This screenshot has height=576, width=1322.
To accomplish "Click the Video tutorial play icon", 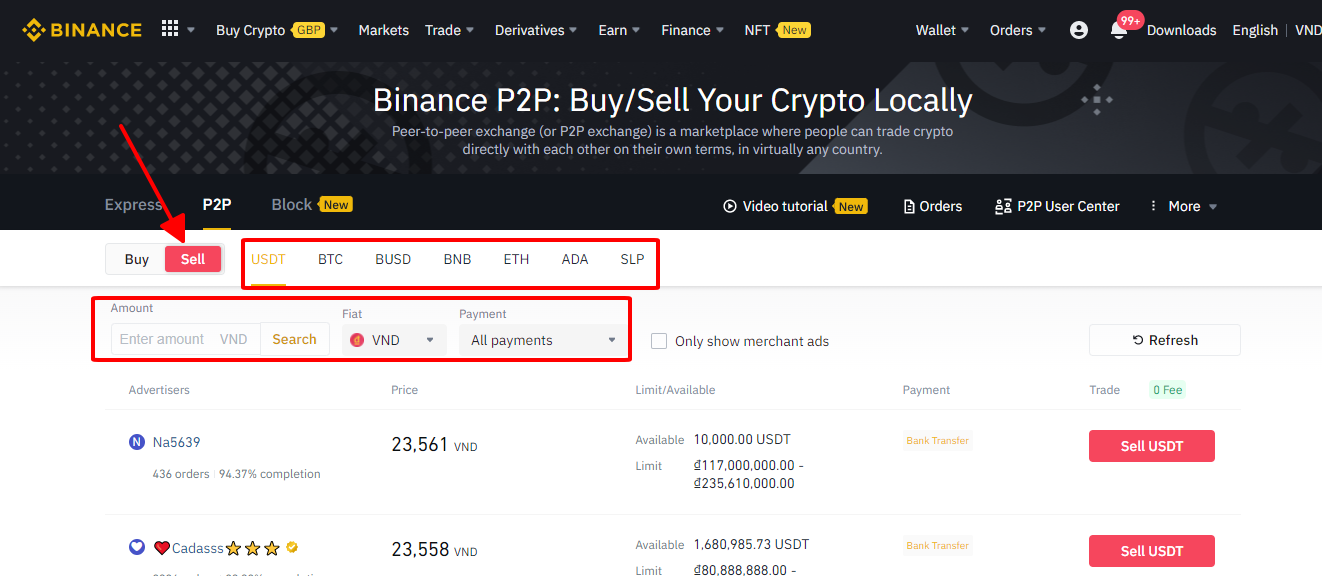I will [x=730, y=206].
